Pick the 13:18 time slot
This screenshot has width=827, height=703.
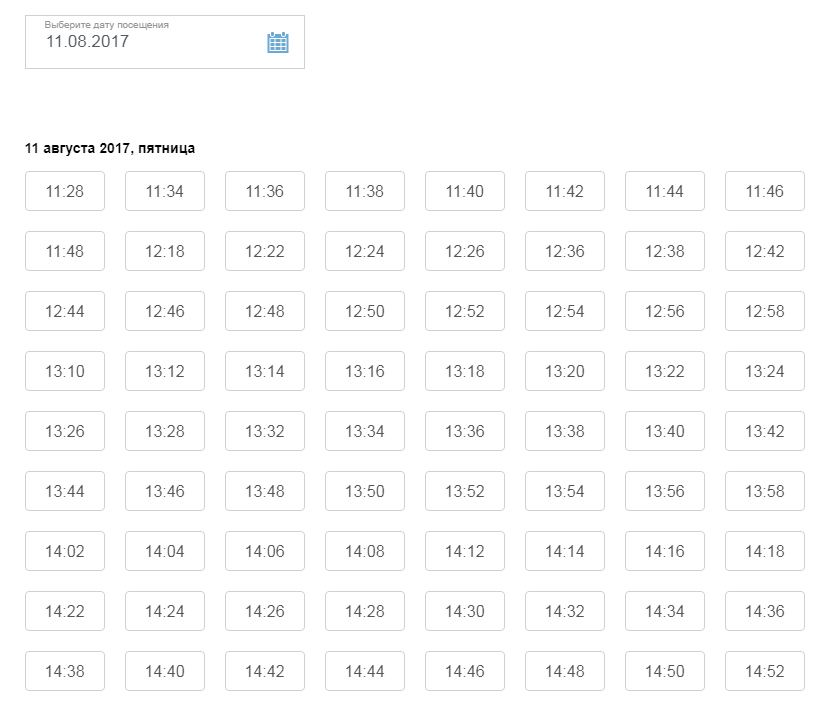[465, 371]
